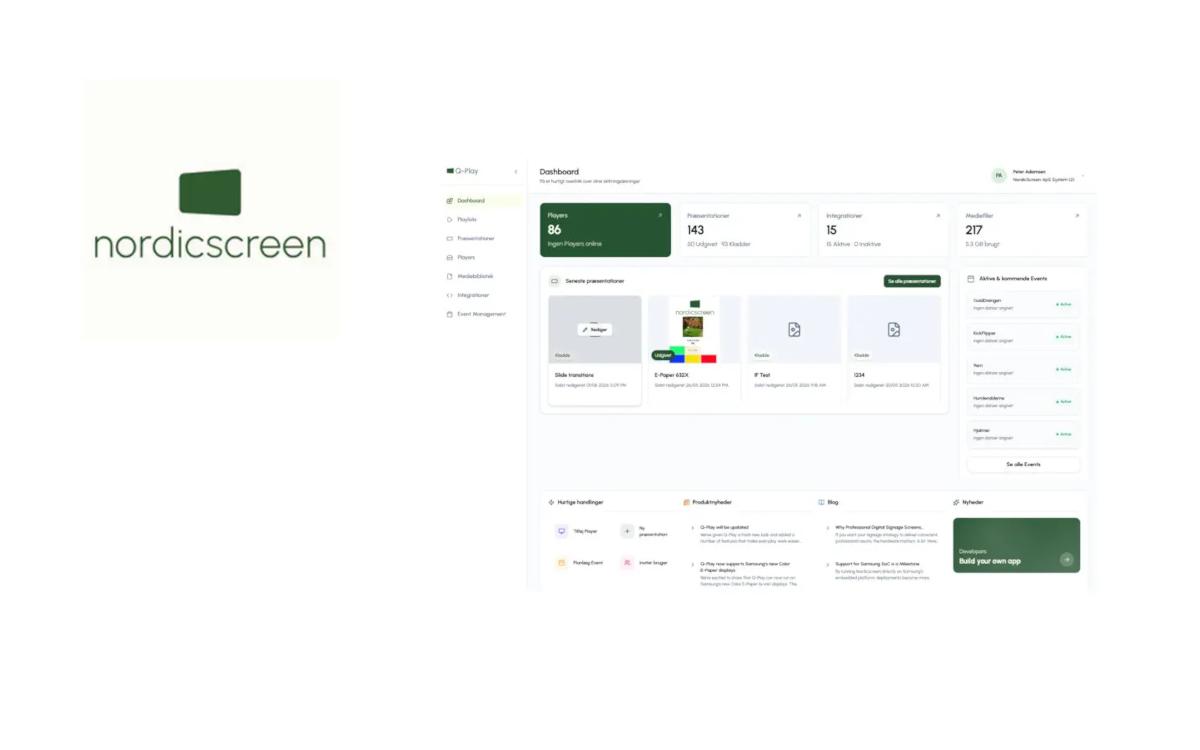The width and height of the screenshot is (1200, 750).
Task: Click the arrow icon on Præsentationer card
Action: coord(799,215)
